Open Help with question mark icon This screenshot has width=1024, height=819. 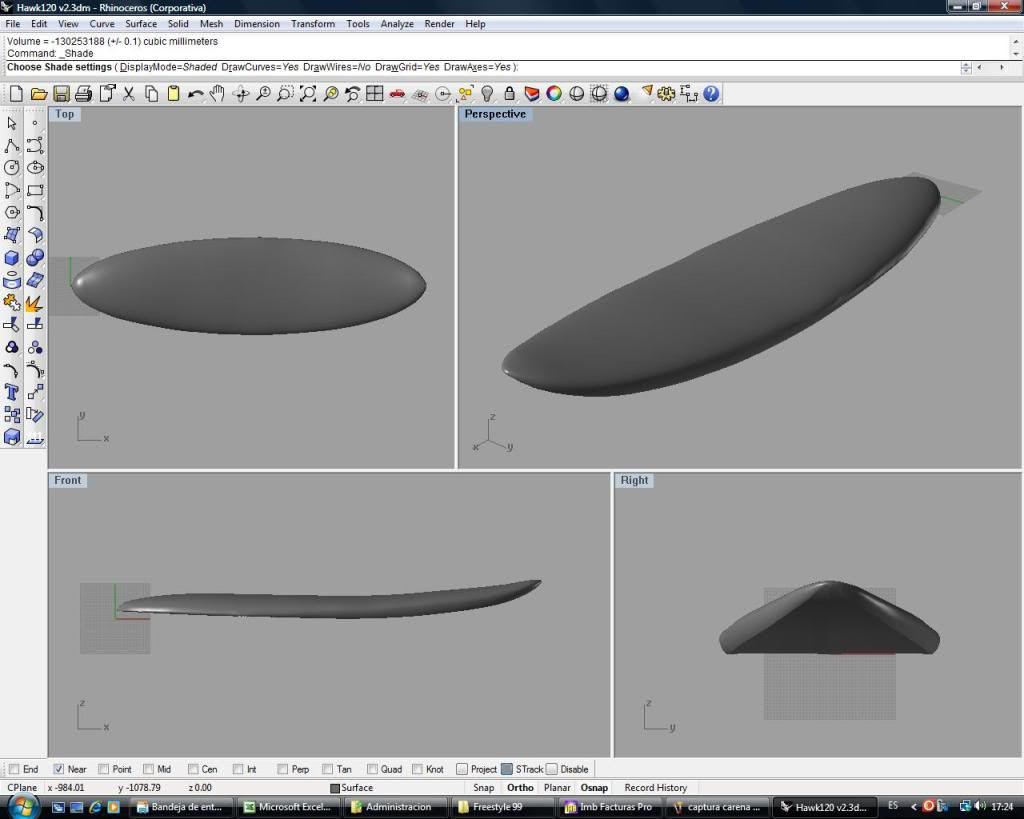[x=711, y=94]
